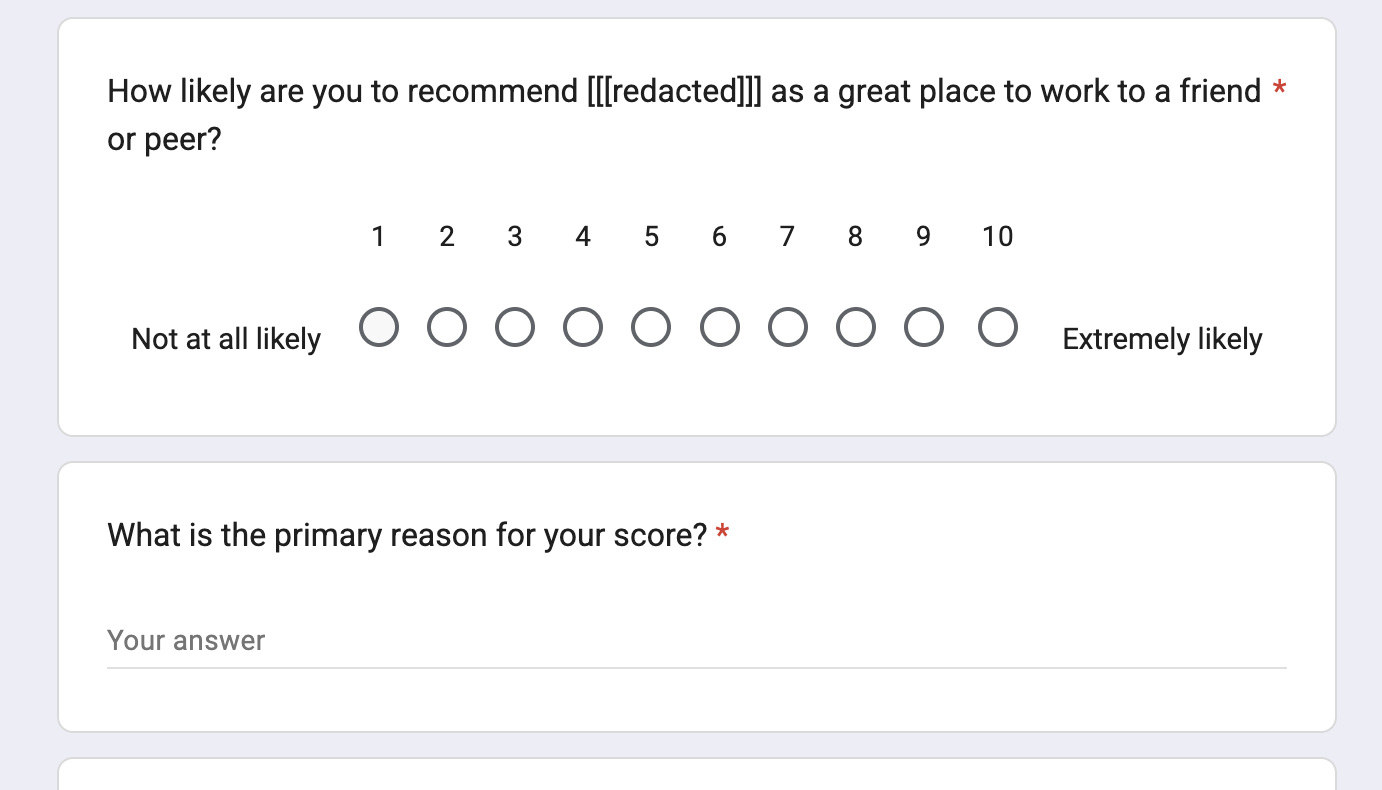Click the number 5 label above scale
1382x790 pixels.
(651, 237)
